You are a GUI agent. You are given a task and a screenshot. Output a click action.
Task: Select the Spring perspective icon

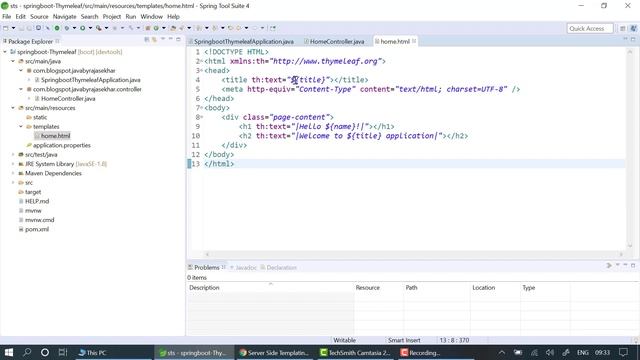tap(633, 29)
